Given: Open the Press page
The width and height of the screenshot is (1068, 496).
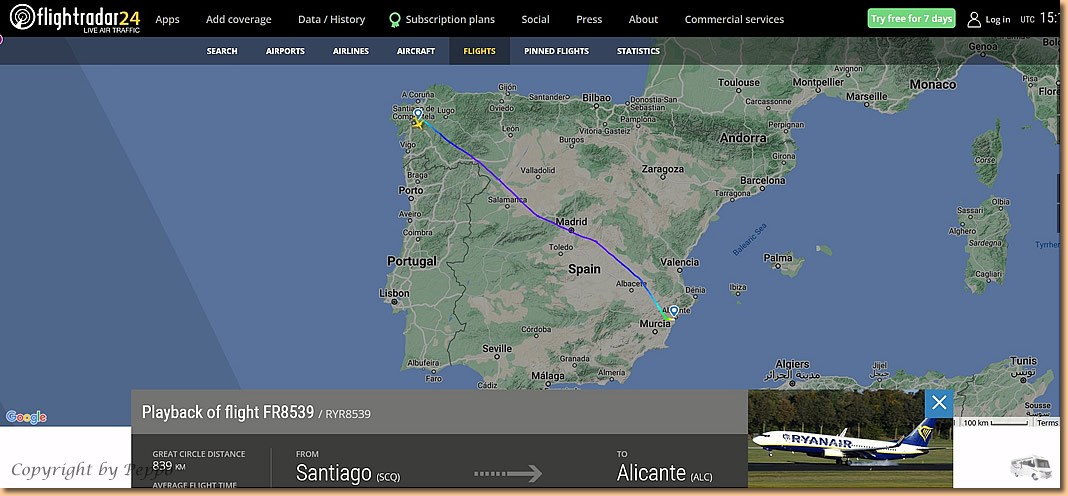Looking at the screenshot, I should click(x=589, y=19).
